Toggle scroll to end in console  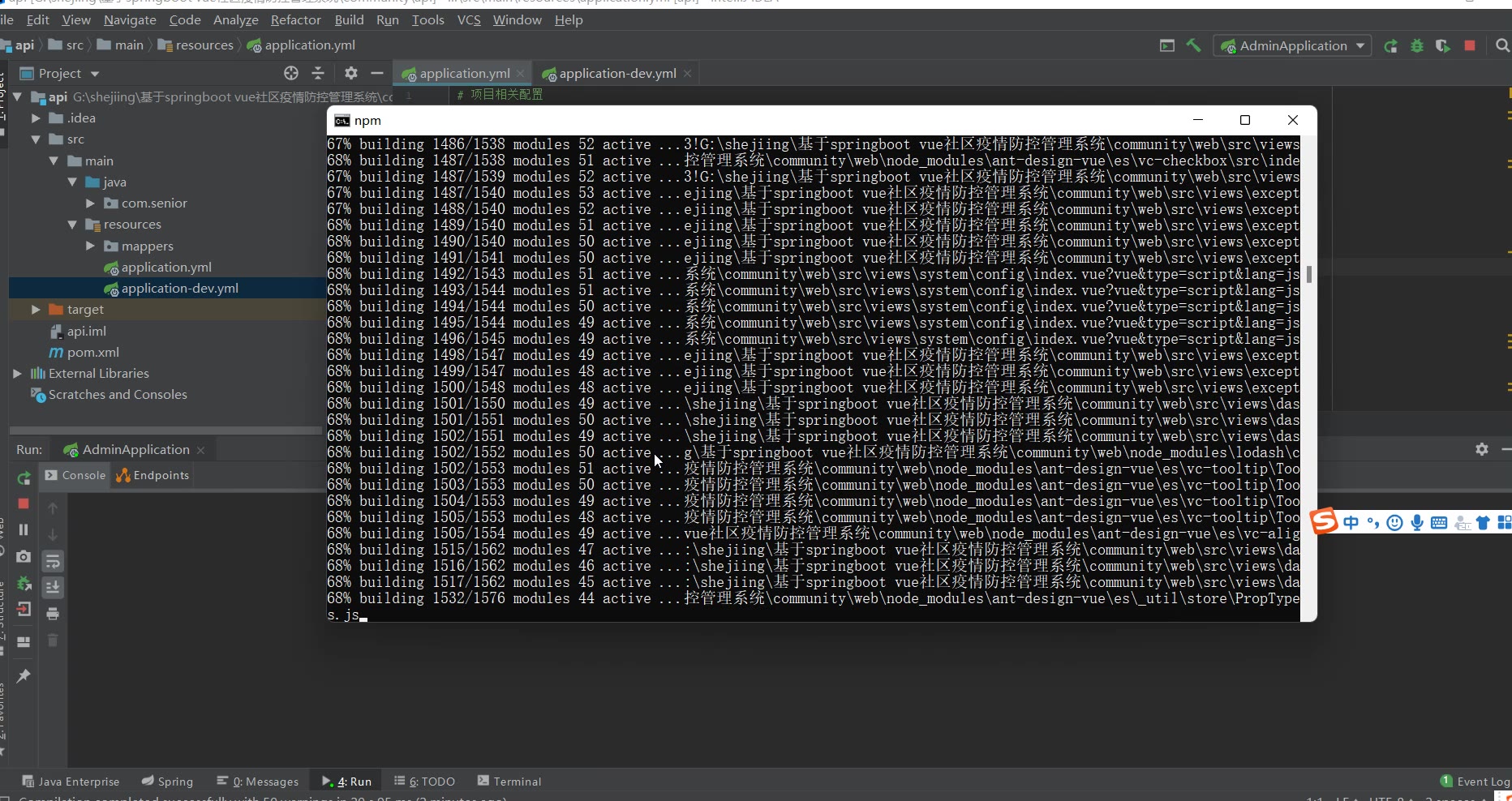(53, 587)
